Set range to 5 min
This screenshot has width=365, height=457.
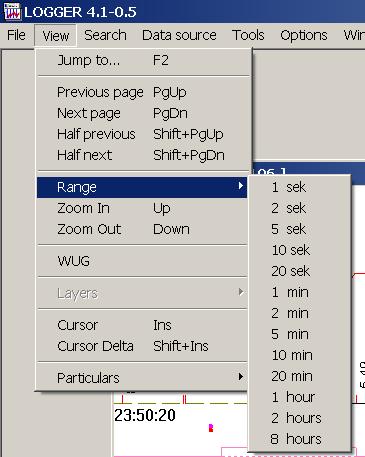click(300, 334)
